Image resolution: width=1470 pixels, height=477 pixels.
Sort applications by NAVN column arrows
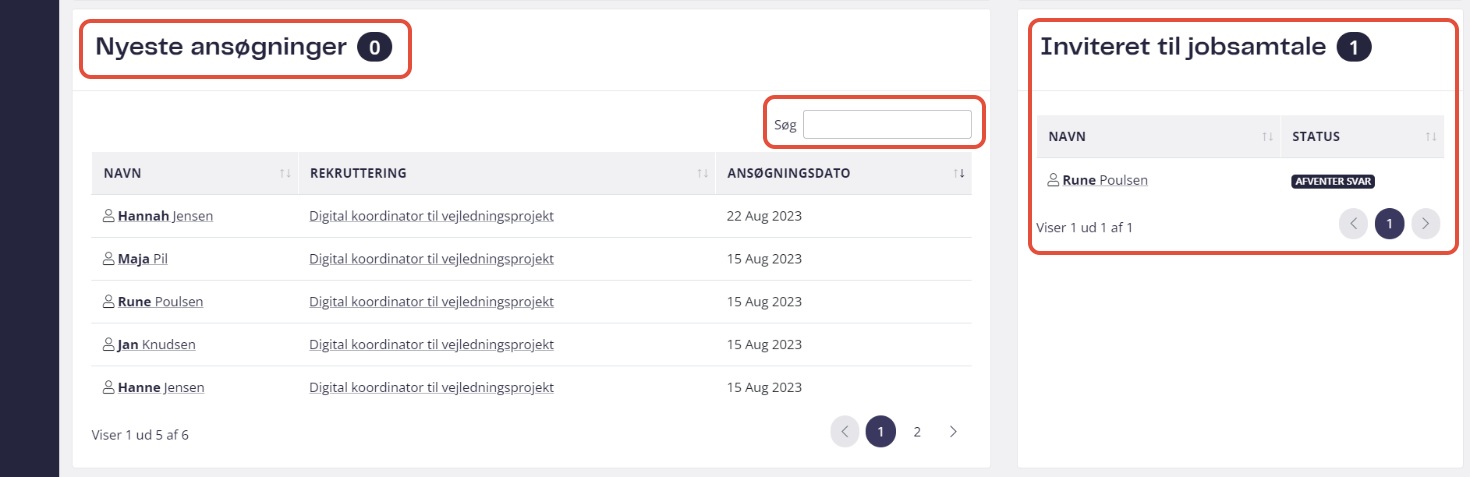pos(285,174)
